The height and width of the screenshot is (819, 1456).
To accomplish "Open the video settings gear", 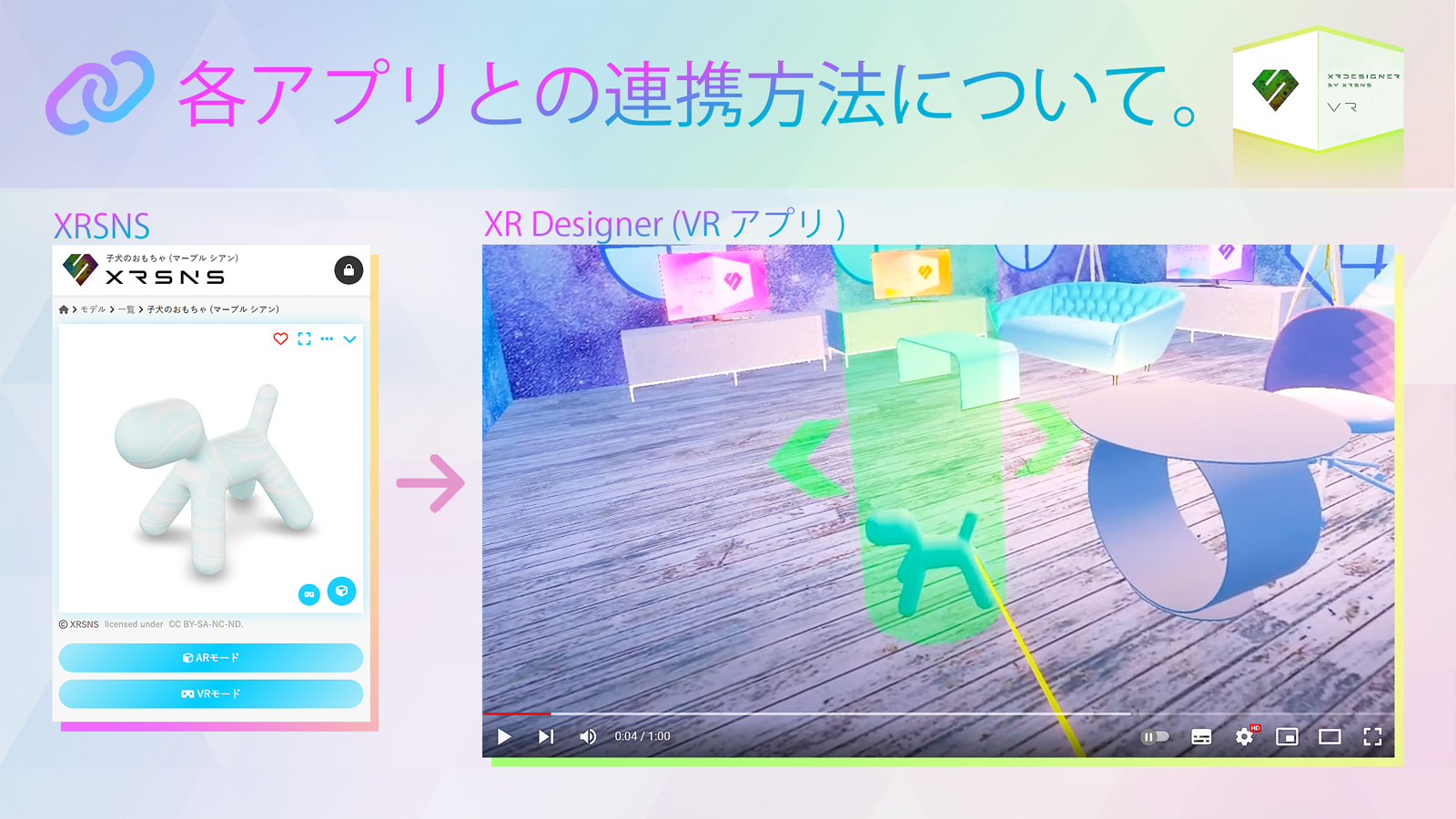I will click(x=1245, y=736).
